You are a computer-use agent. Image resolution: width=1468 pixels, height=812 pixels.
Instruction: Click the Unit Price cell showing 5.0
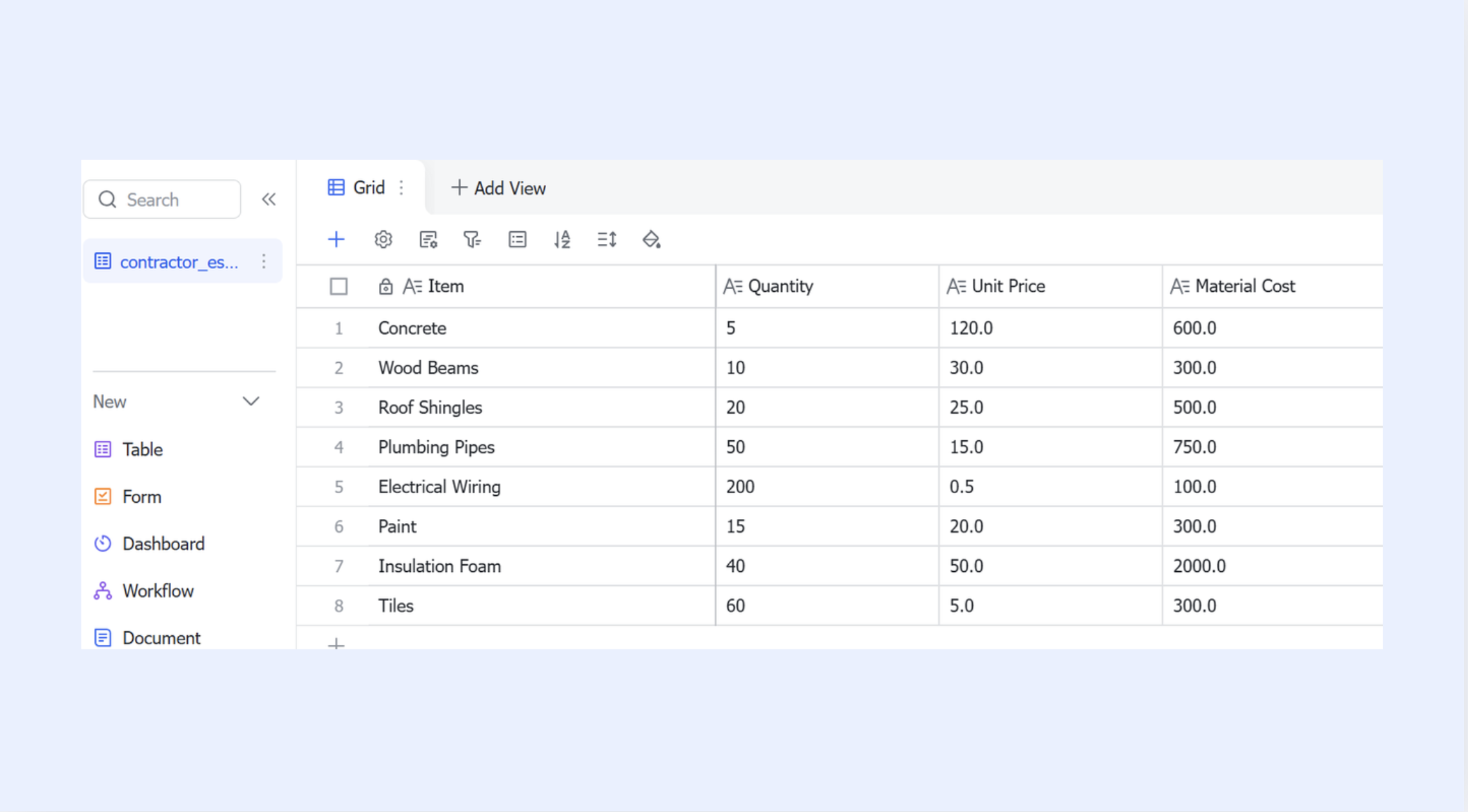click(x=1050, y=606)
